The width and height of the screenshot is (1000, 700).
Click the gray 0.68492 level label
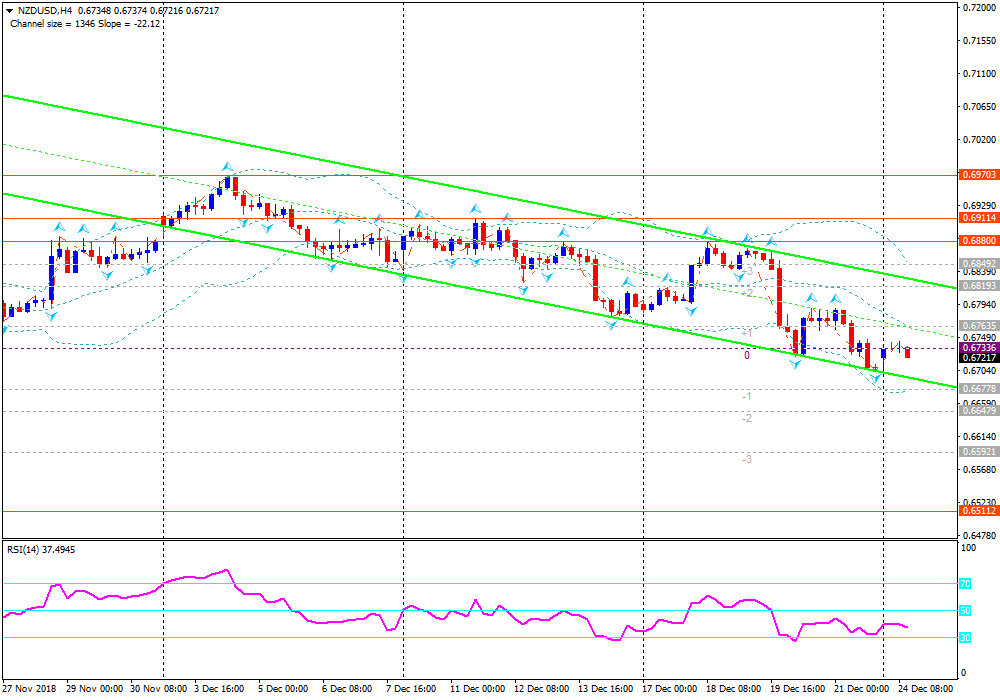point(978,263)
